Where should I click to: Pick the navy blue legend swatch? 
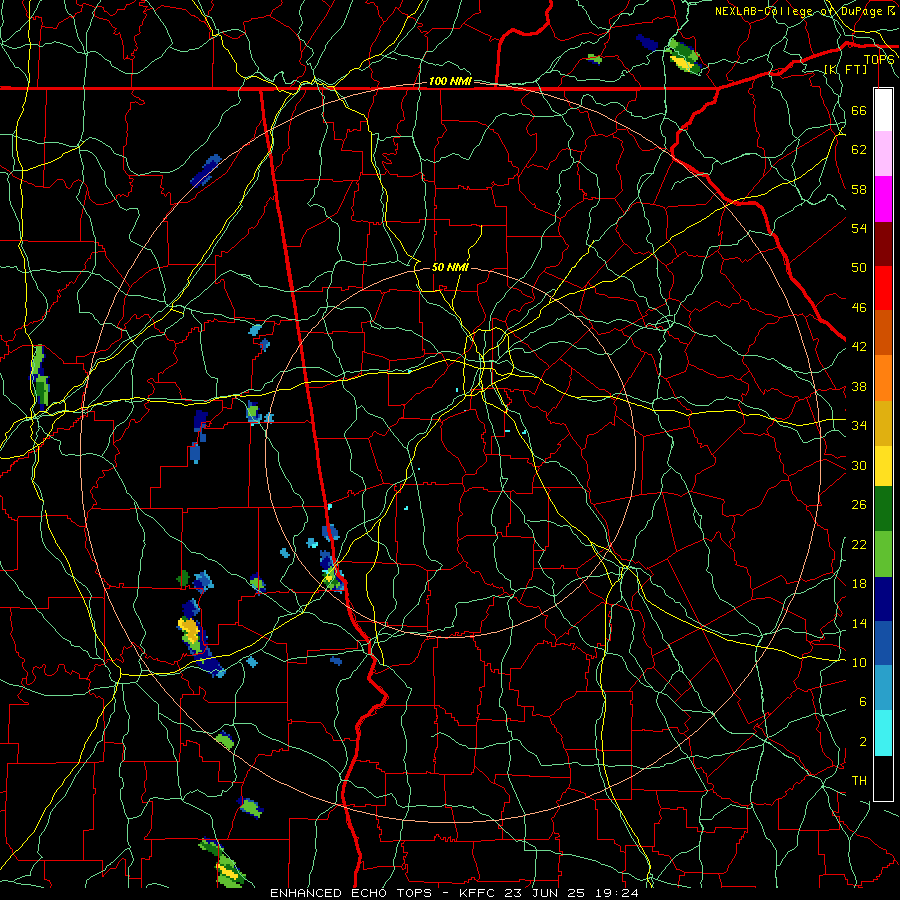tap(883, 599)
